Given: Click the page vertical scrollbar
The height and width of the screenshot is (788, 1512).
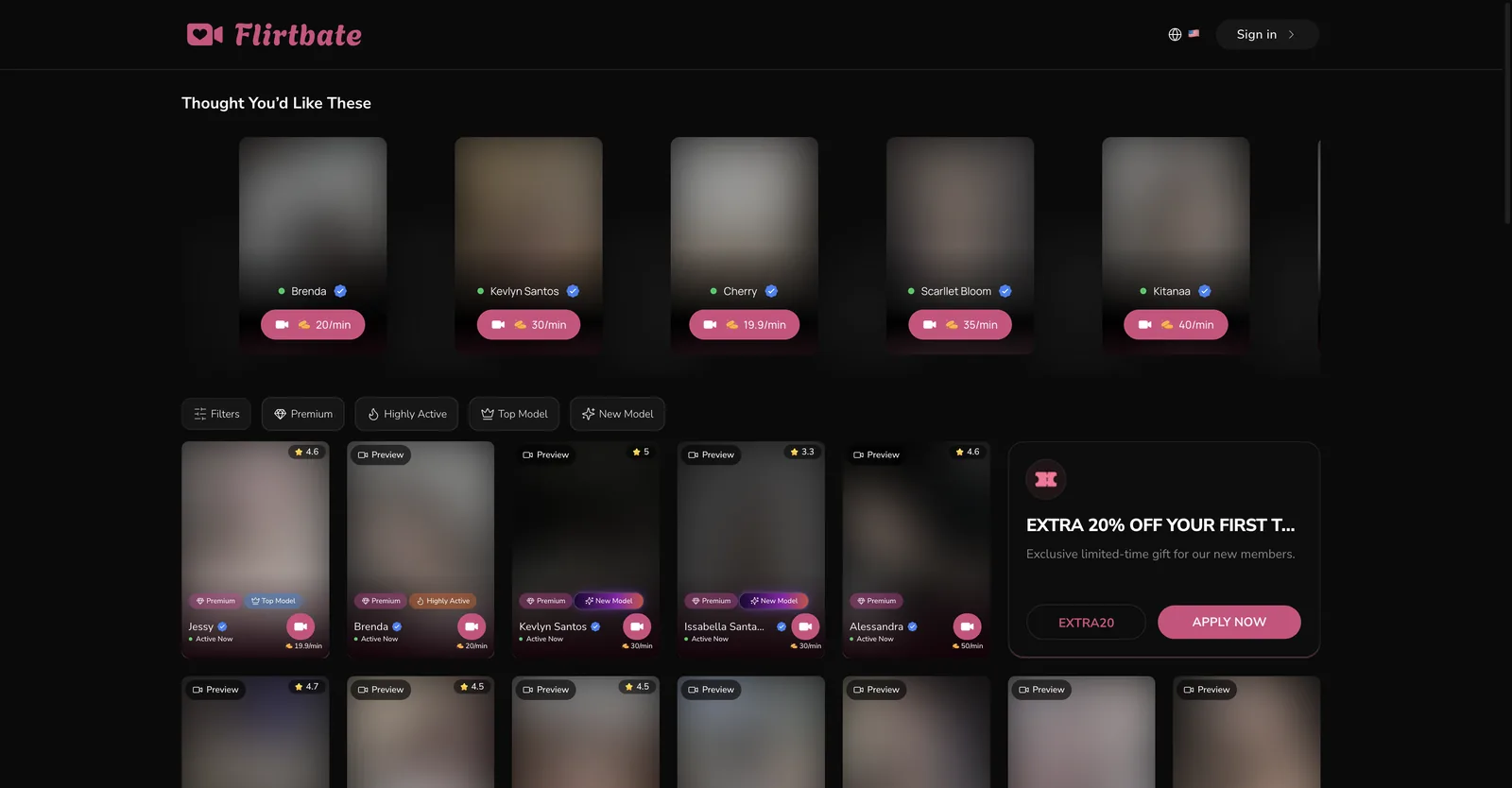Looking at the screenshot, I should click(x=1507, y=113).
